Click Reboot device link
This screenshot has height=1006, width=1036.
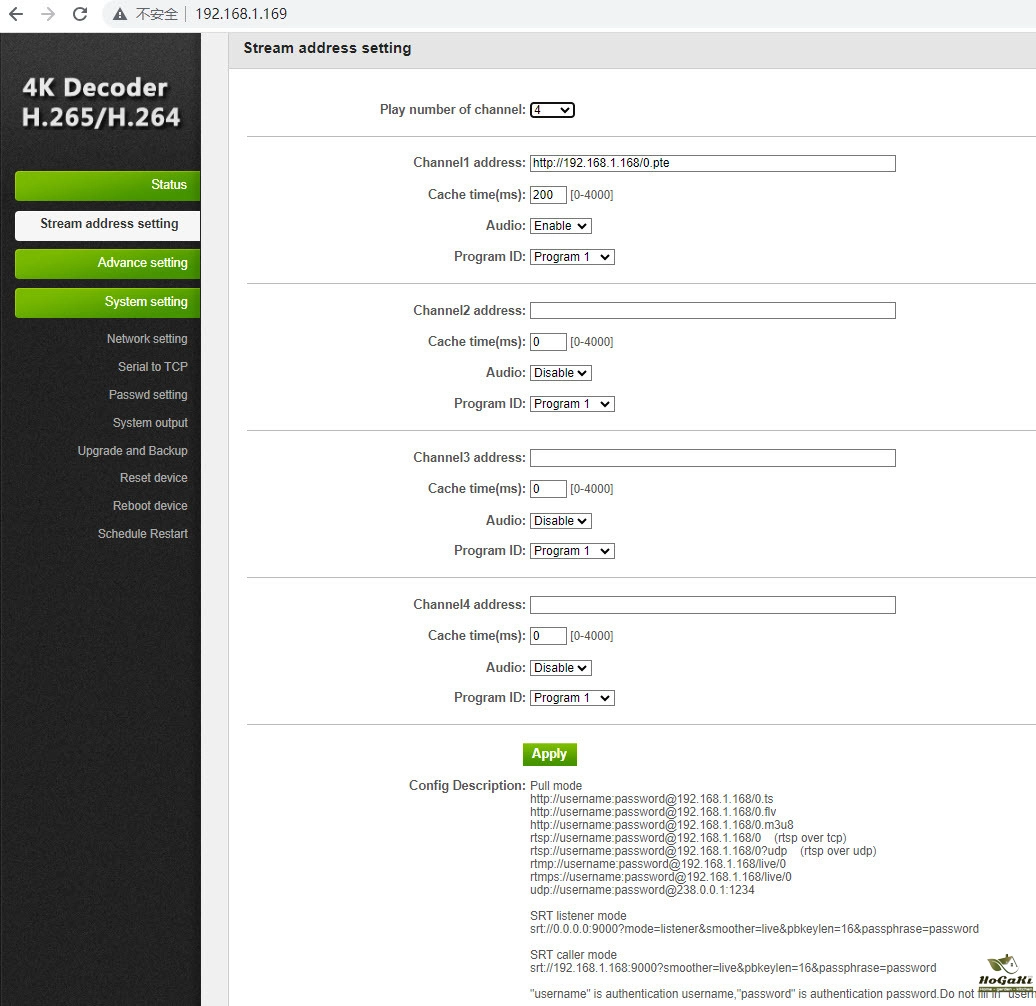(150, 506)
